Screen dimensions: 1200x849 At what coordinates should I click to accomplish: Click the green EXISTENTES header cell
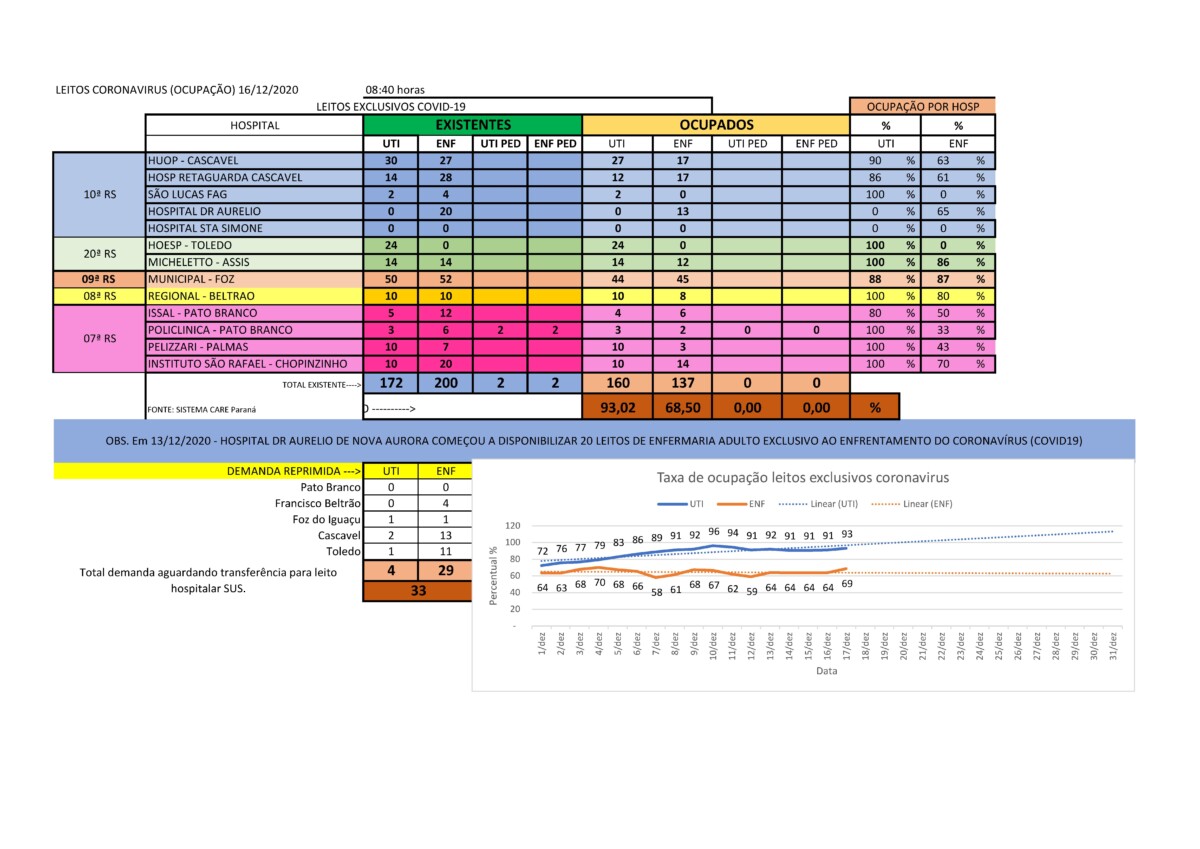point(473,125)
